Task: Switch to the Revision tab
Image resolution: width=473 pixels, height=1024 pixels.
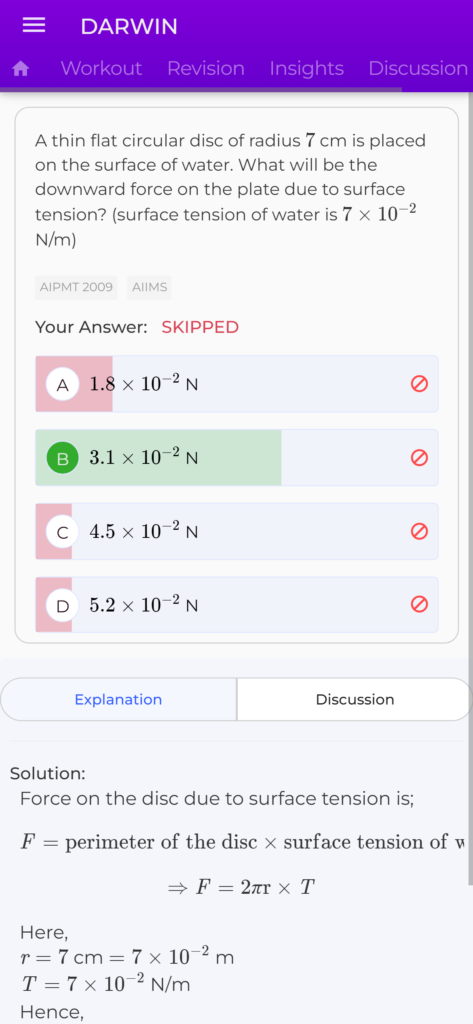Action: (206, 69)
